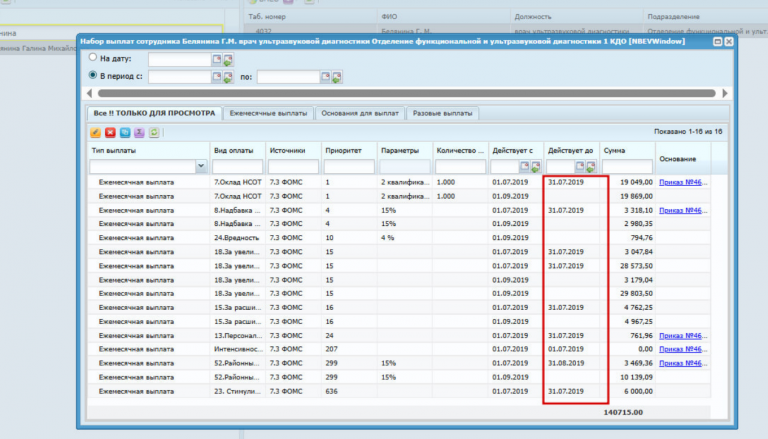
Task: Sort by 'Сумма' column header
Action: coord(615,150)
